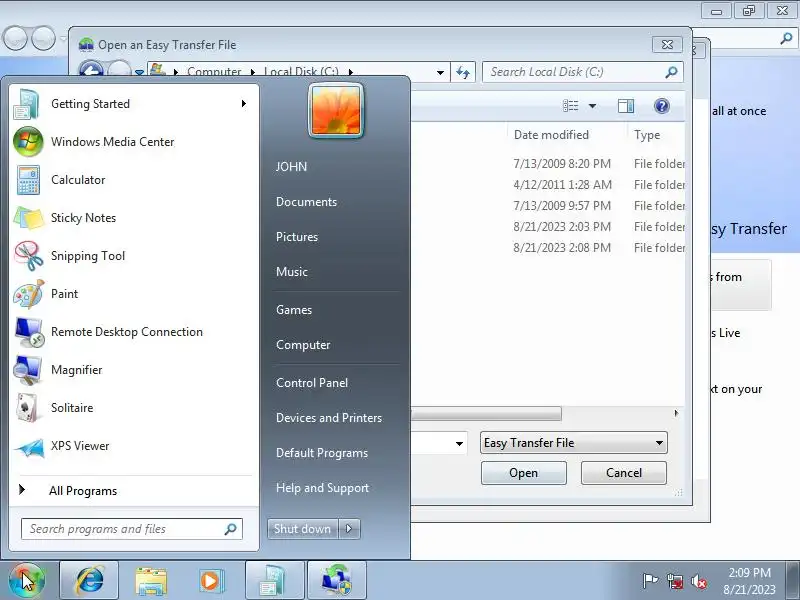Open the address bar history dropdown
Image resolution: width=800 pixels, height=600 pixels.
pyautogui.click(x=440, y=72)
